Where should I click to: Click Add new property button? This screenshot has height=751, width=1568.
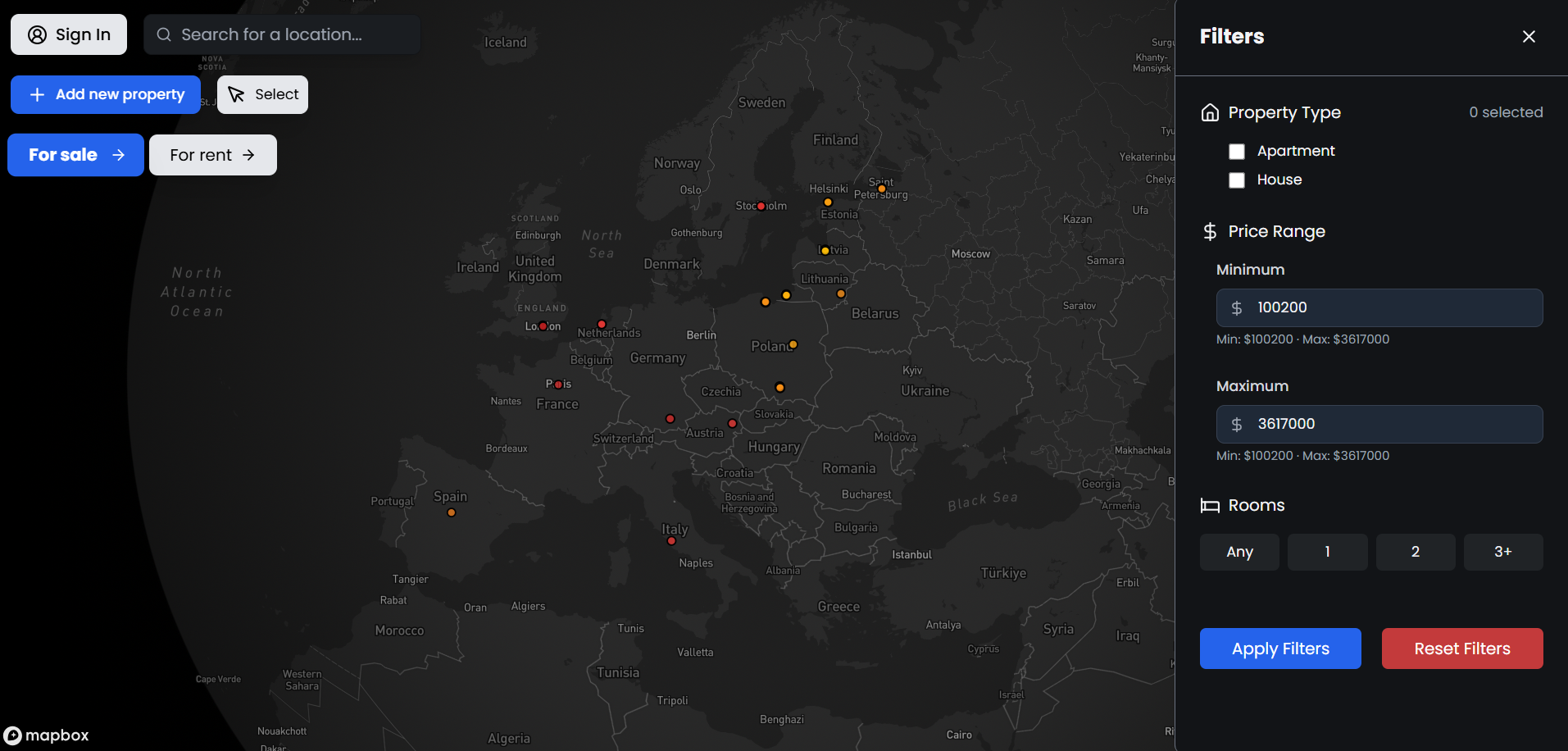[106, 94]
